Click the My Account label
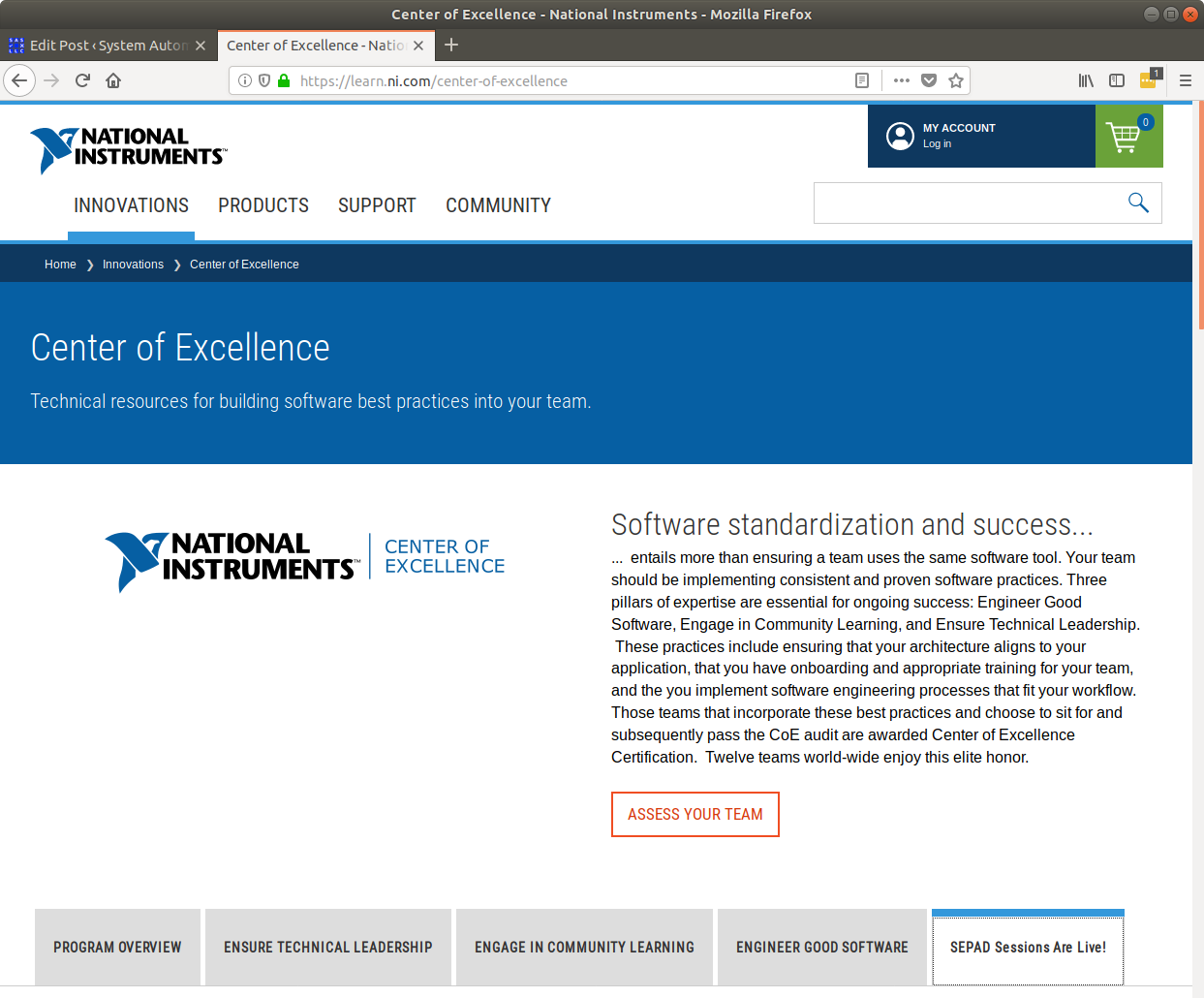This screenshot has height=998, width=1204. pos(959,128)
